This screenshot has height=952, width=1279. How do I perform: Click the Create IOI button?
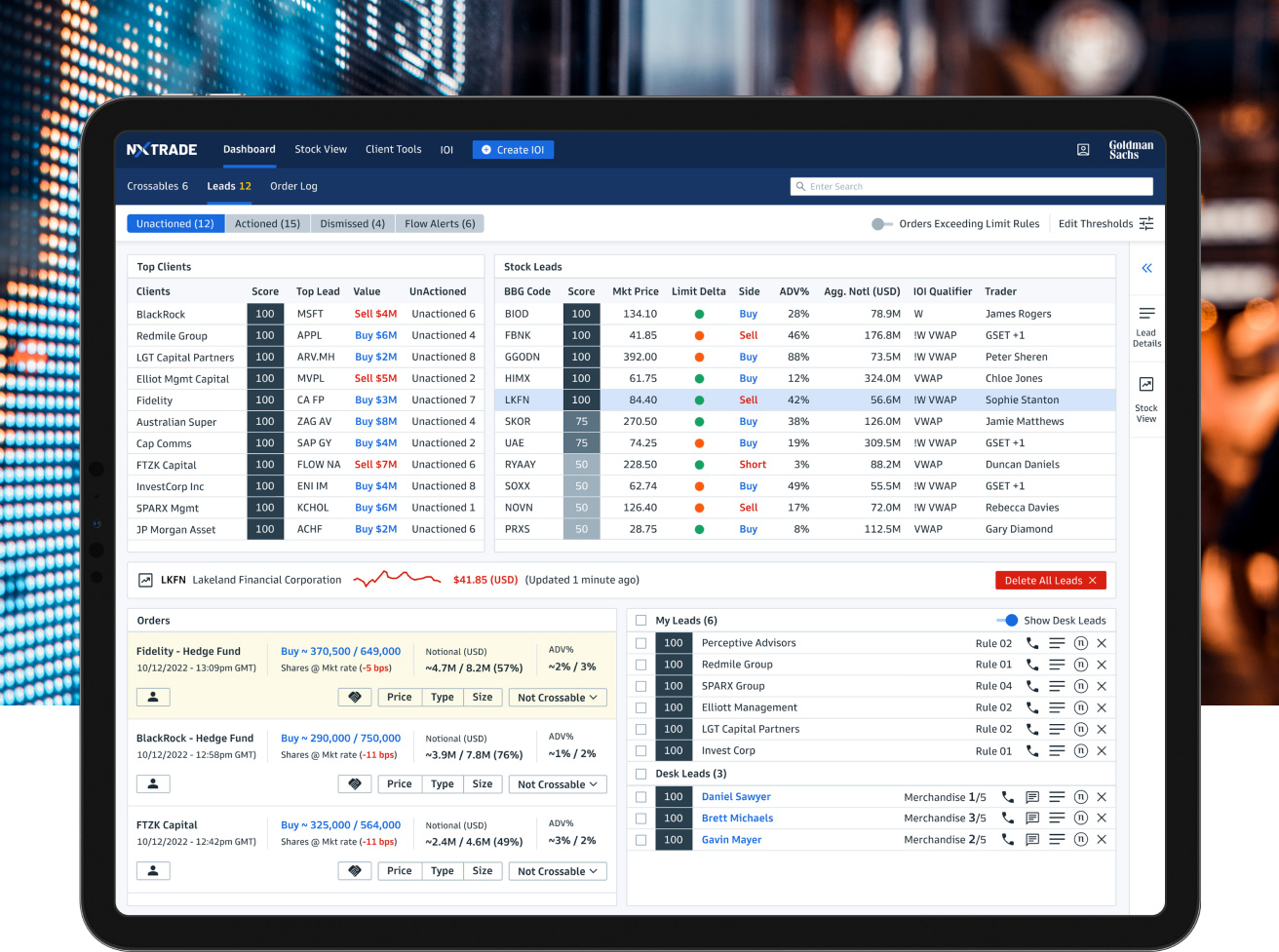(x=513, y=150)
